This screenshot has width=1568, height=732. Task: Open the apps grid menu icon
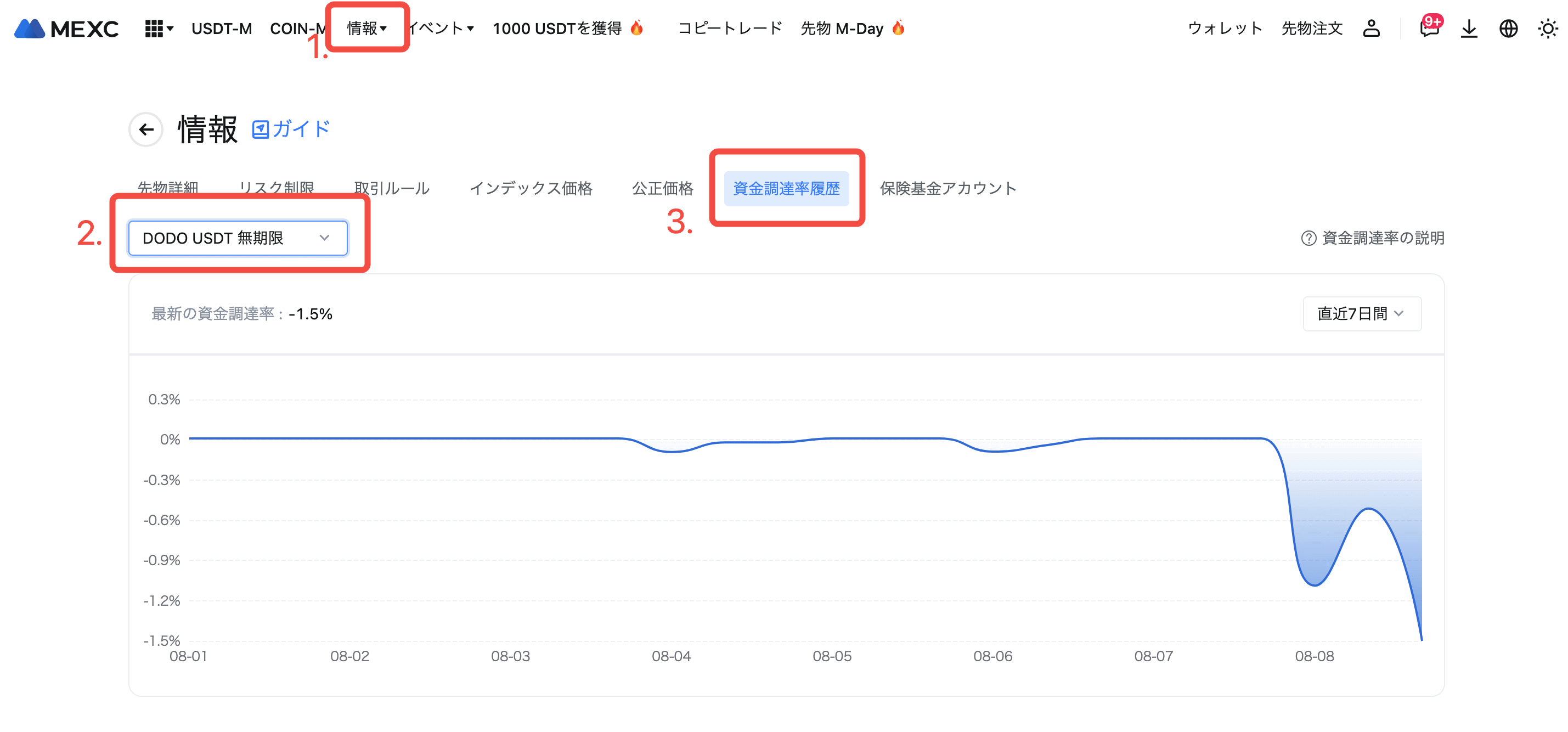click(154, 29)
